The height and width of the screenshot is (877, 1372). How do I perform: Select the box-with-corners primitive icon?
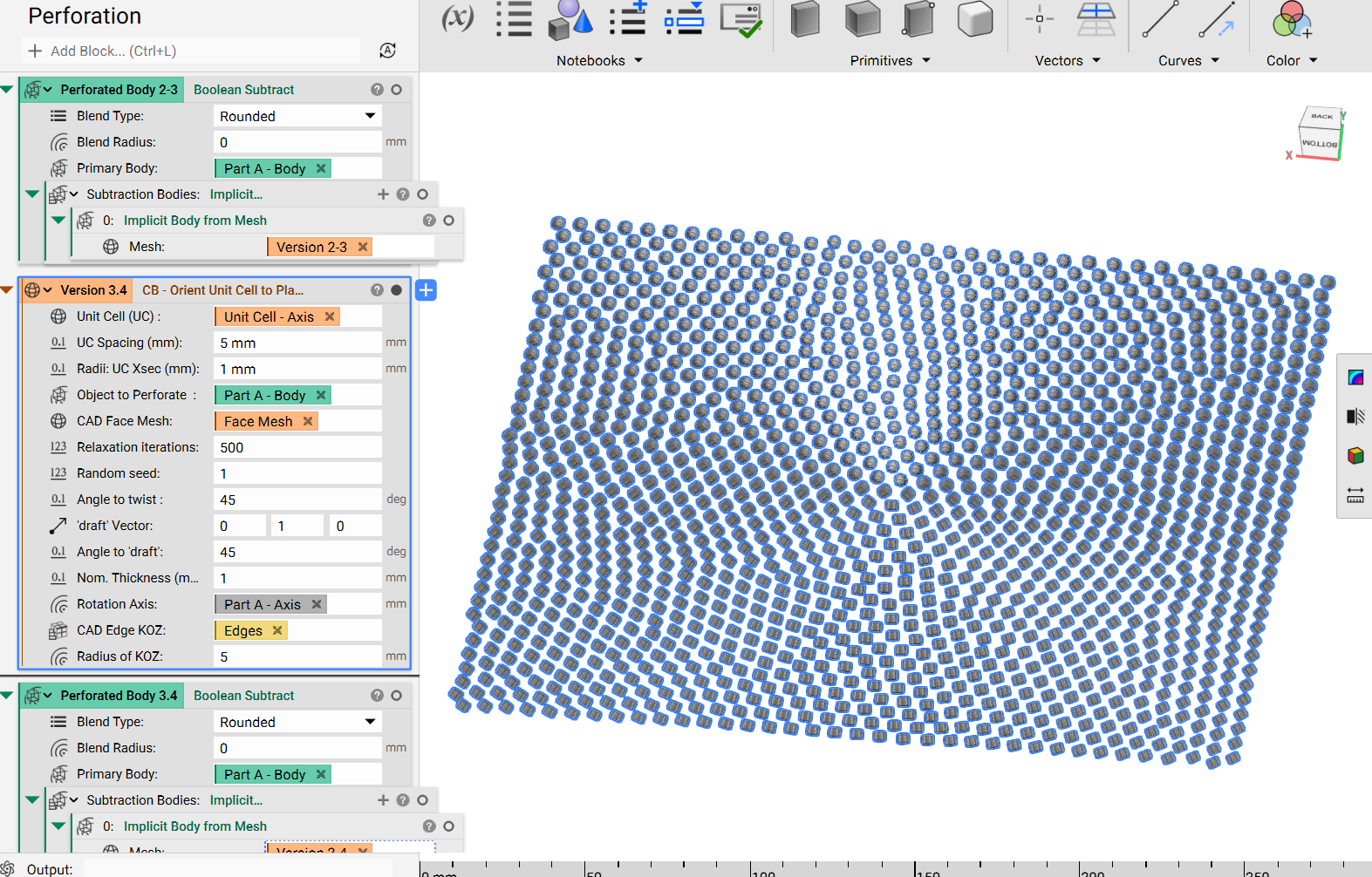click(x=918, y=19)
